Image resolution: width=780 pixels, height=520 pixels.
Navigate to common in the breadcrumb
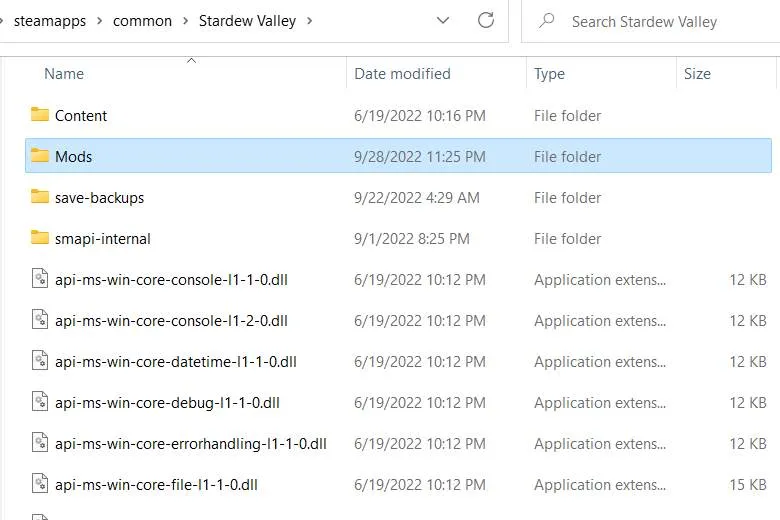coord(142,21)
